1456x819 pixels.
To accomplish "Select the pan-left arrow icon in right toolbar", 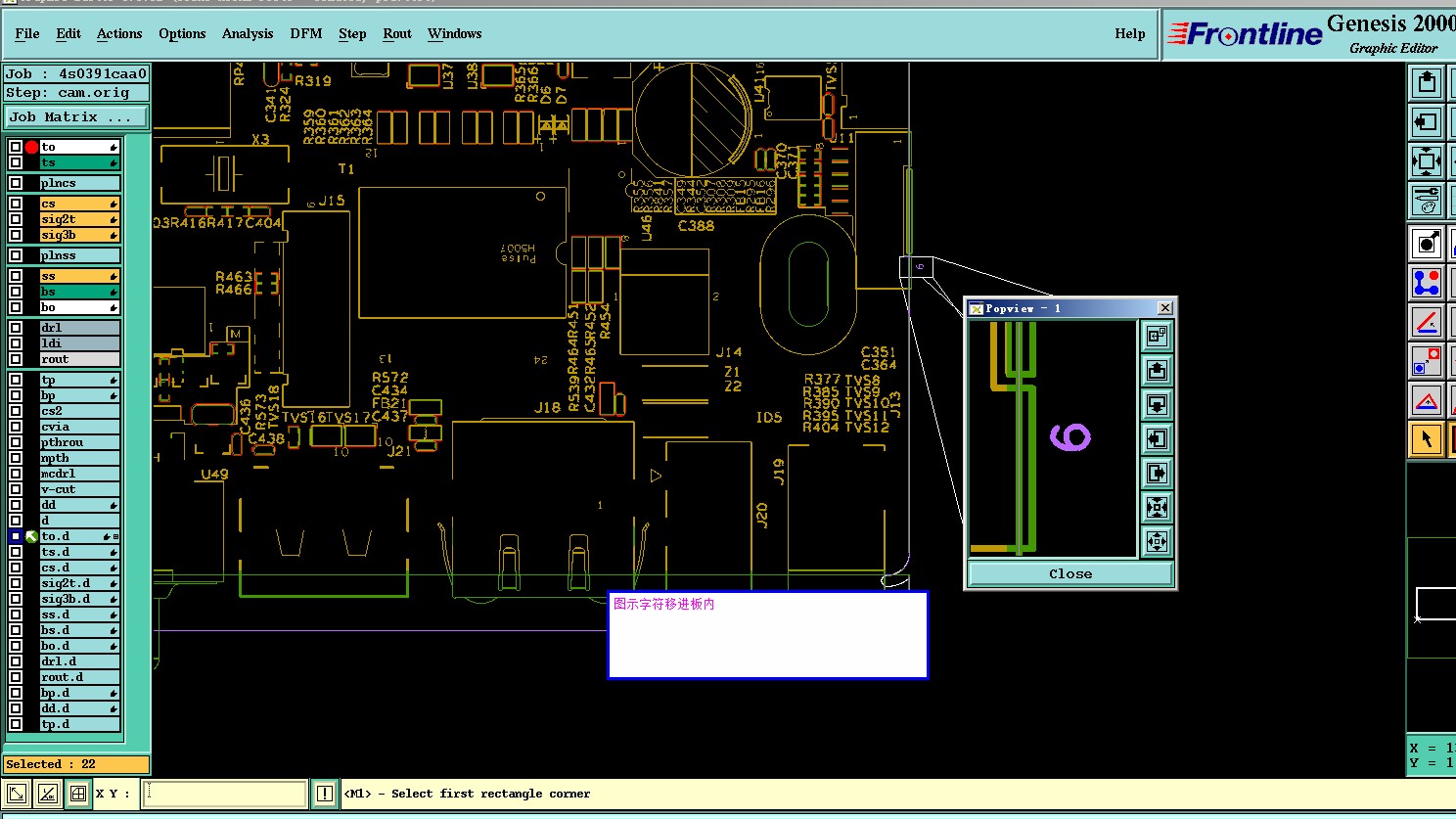I will [x=1427, y=122].
